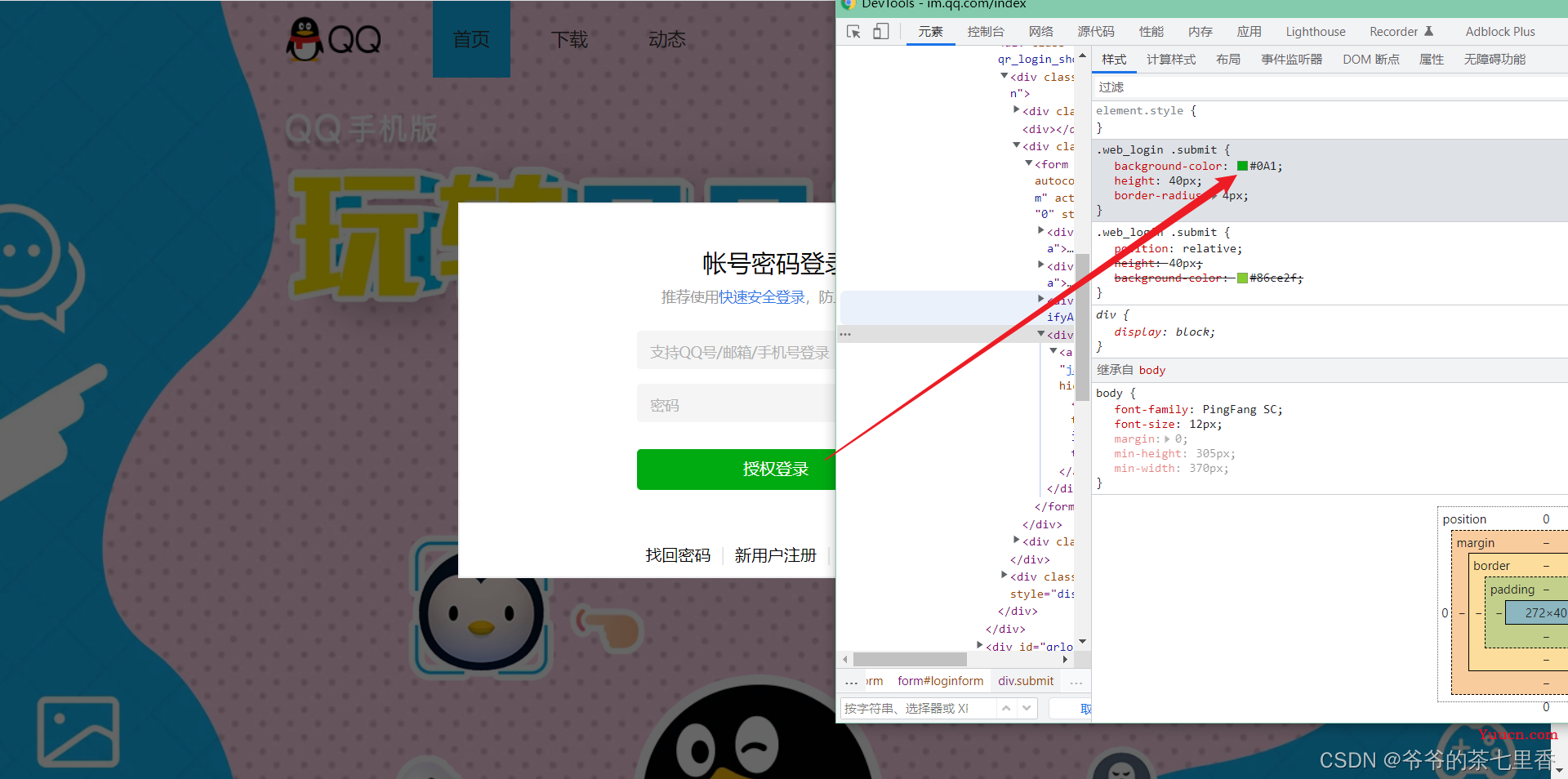Open the 内存 Memory tab

[1200, 32]
